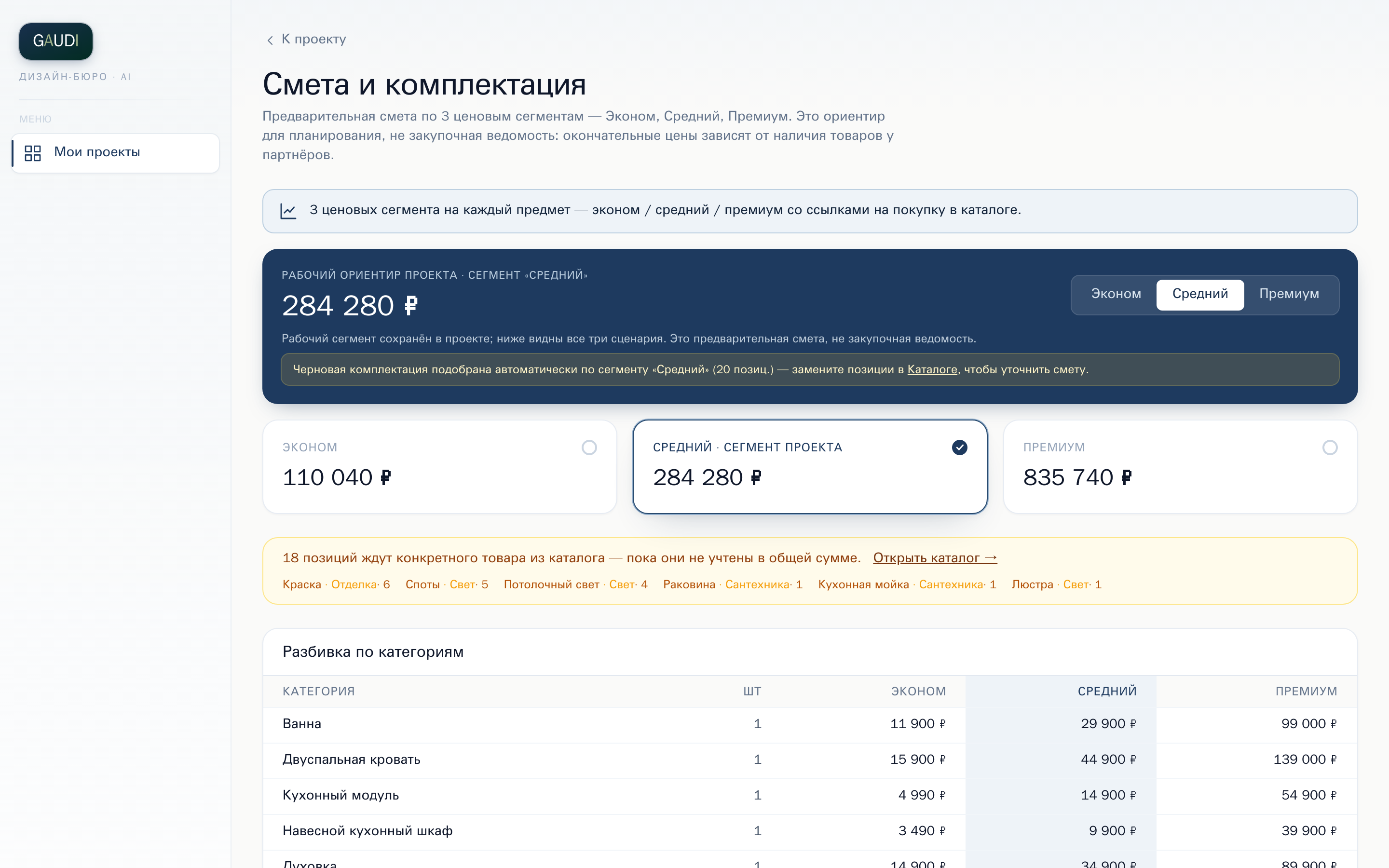Open the Каталоге link in dark panel
The image size is (1389, 868).
(932, 370)
